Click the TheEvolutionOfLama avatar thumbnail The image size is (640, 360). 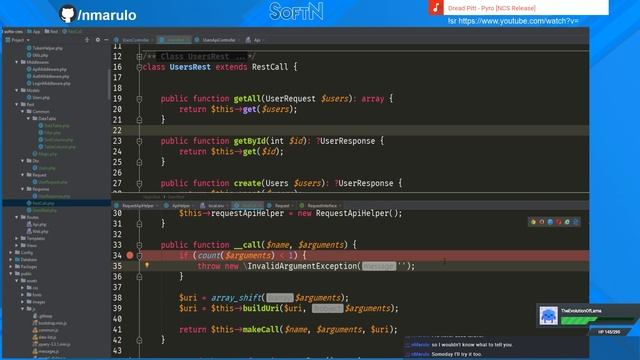[x=548, y=316]
